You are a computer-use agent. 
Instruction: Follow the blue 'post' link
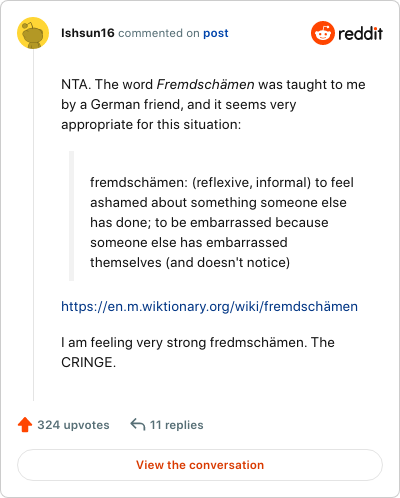[x=216, y=33]
